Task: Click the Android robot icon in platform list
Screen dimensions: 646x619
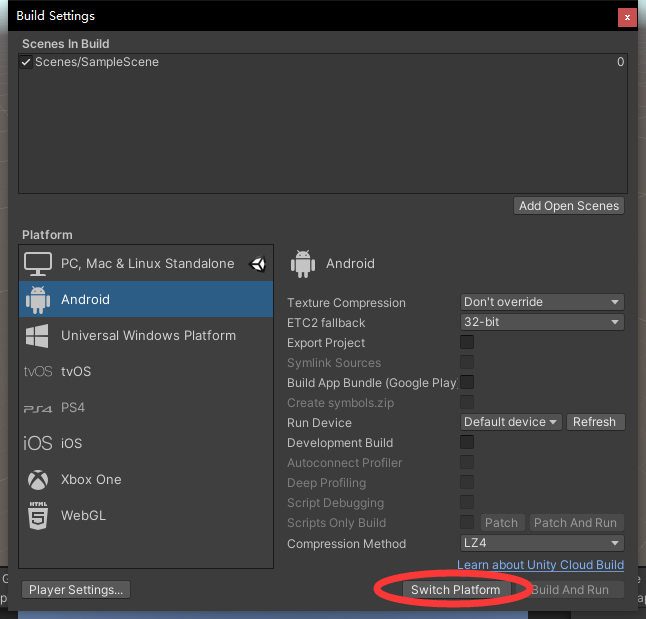Action: [38, 300]
